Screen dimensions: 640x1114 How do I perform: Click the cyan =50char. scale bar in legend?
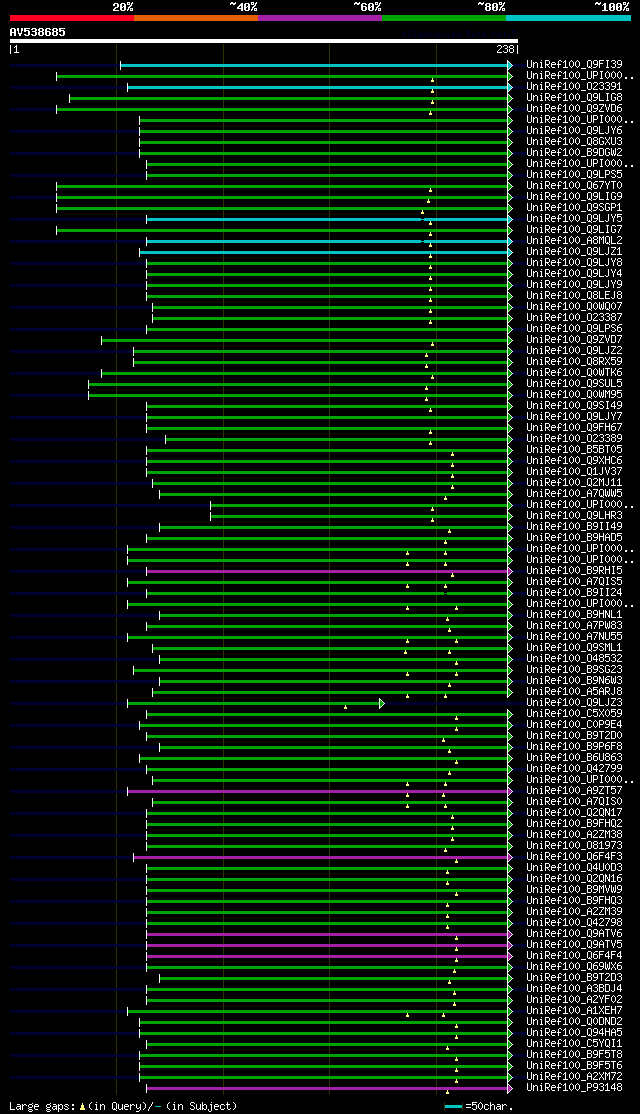pos(453,1107)
